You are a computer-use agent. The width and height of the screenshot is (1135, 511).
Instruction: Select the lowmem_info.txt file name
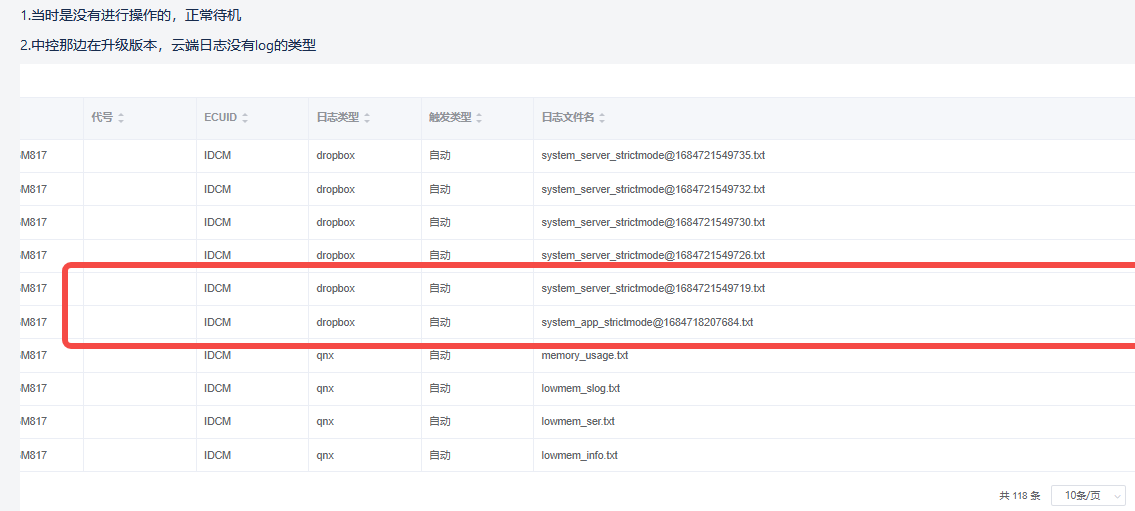click(x=580, y=455)
